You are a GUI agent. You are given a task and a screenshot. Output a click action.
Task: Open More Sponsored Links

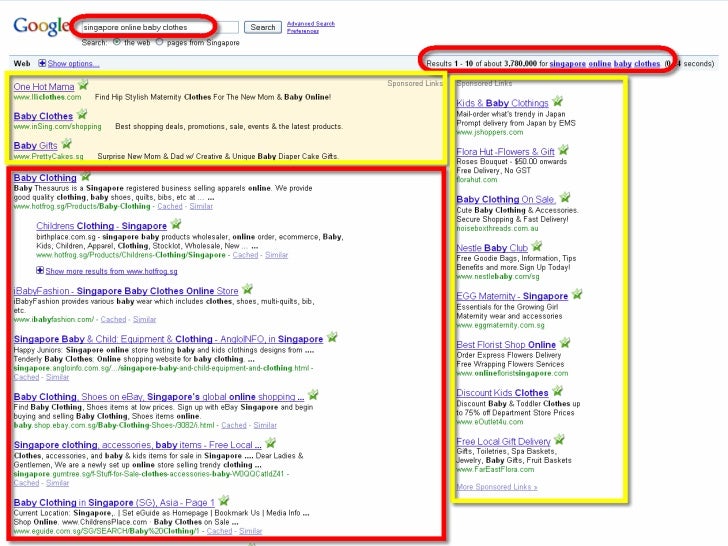click(497, 487)
